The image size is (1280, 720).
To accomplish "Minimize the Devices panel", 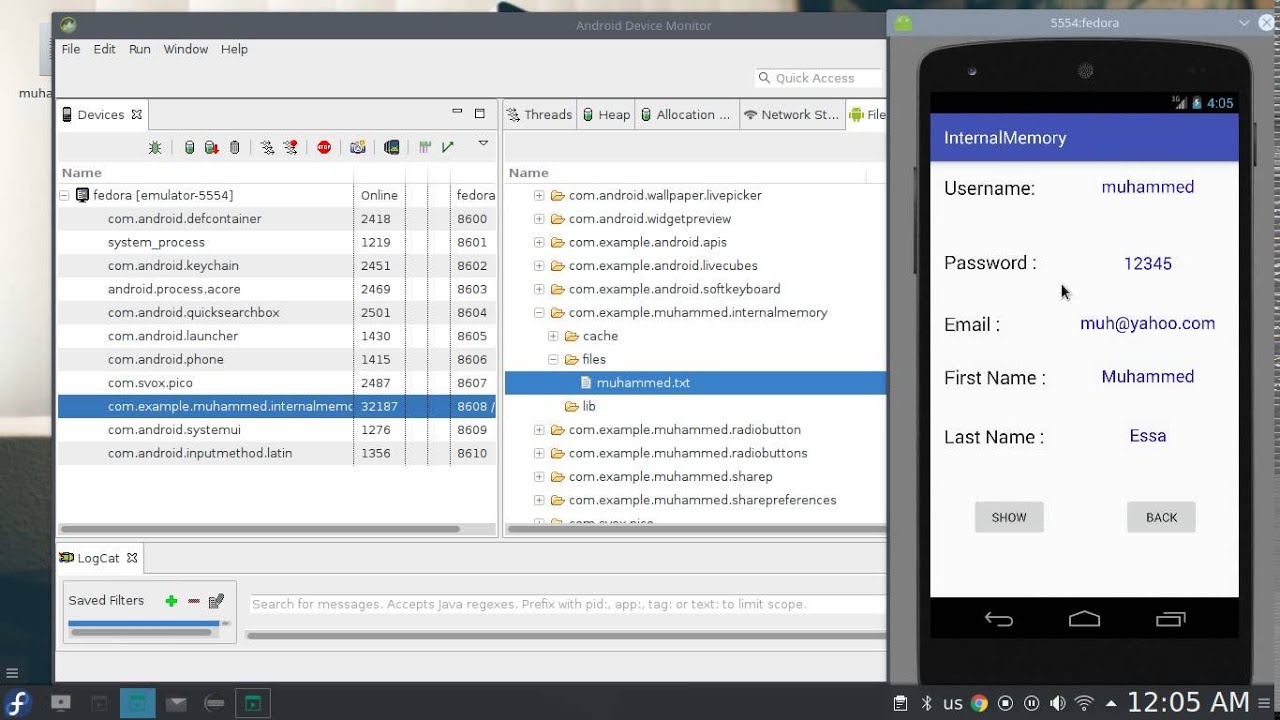I will click(x=457, y=112).
